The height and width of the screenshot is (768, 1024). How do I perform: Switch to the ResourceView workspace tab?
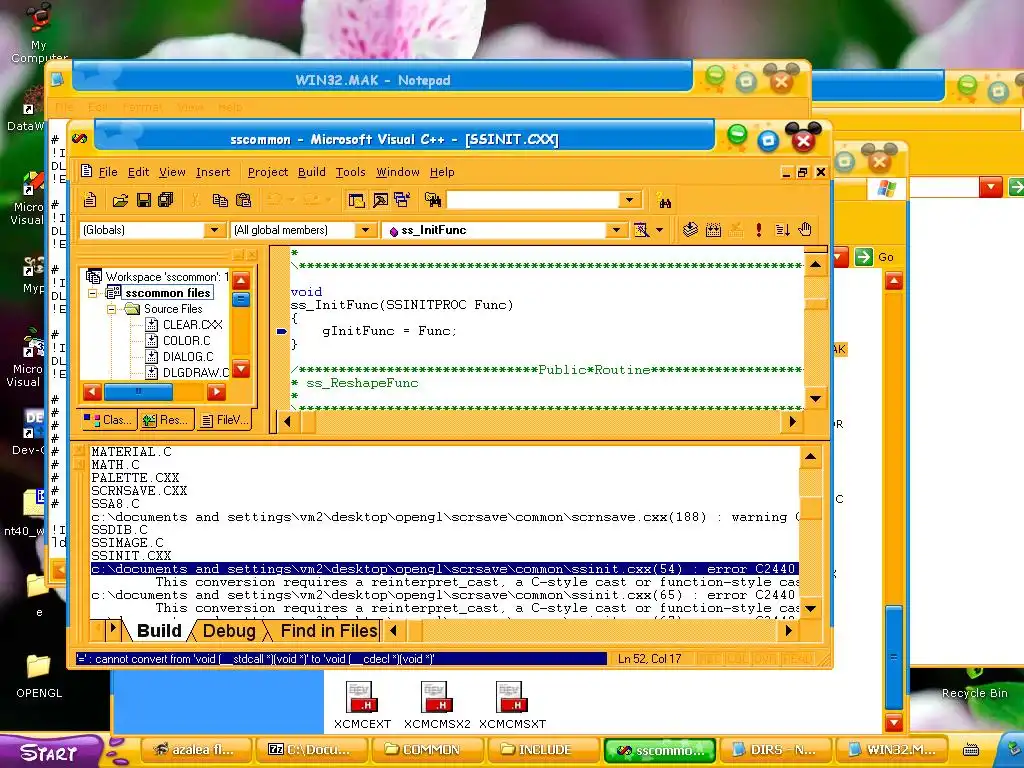(167, 420)
